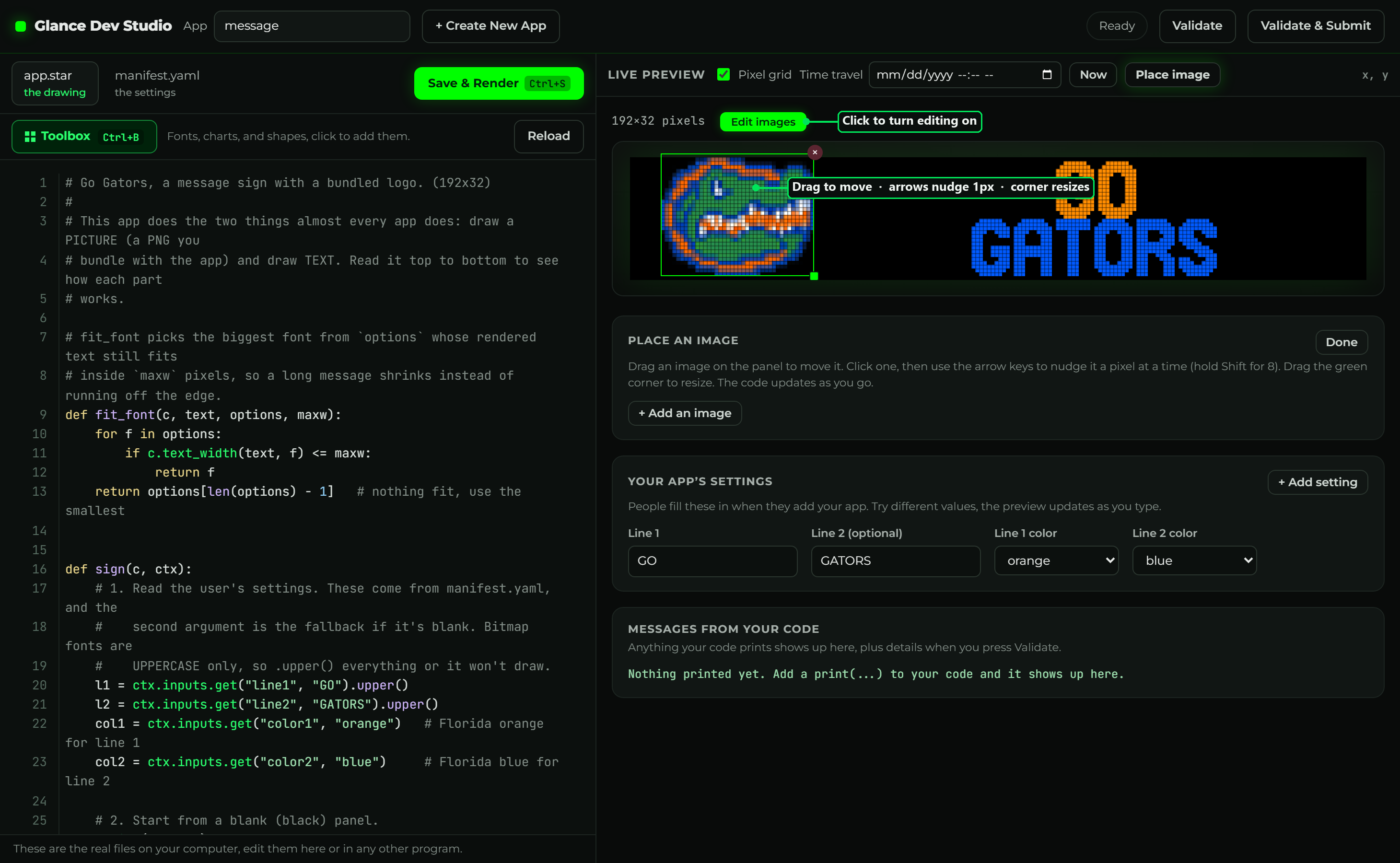This screenshot has height=863, width=1400.
Task: Click code line 16 'def sign(c, ctx):'
Action: coord(128,569)
